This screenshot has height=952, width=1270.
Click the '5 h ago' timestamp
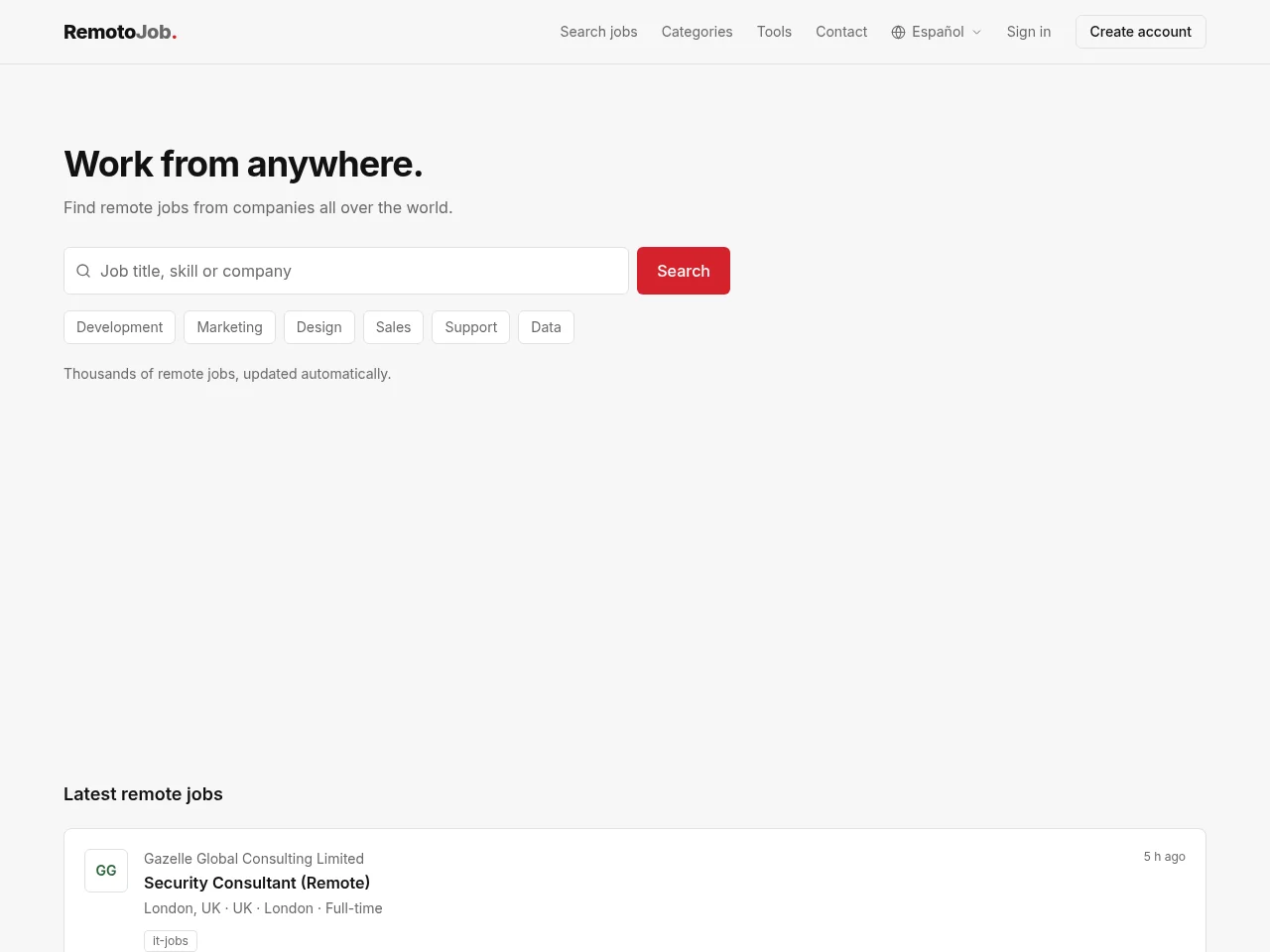pos(1164,857)
